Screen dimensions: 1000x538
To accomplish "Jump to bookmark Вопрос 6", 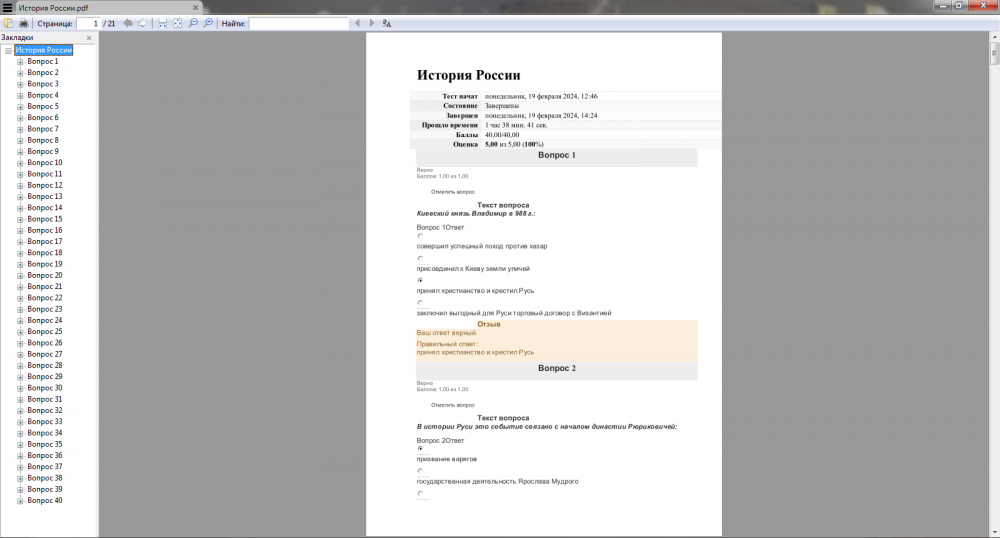I will (43, 117).
